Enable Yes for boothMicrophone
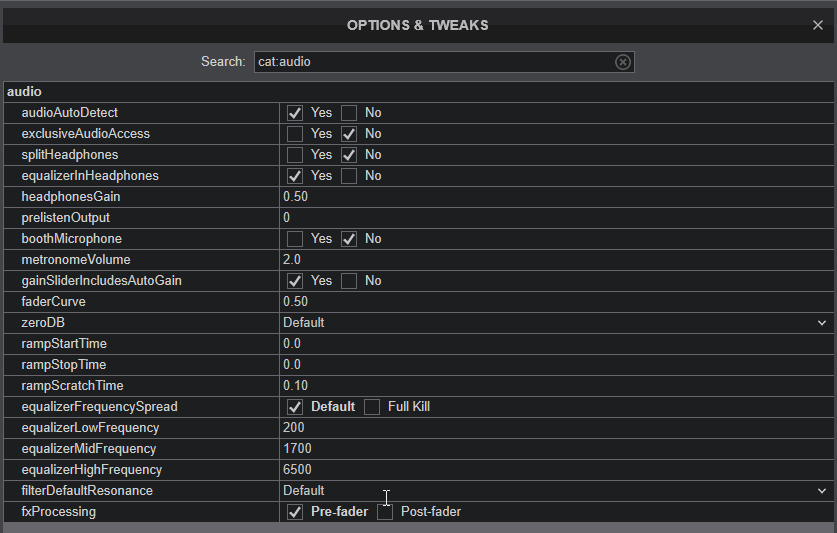This screenshot has width=837, height=533. (295, 239)
